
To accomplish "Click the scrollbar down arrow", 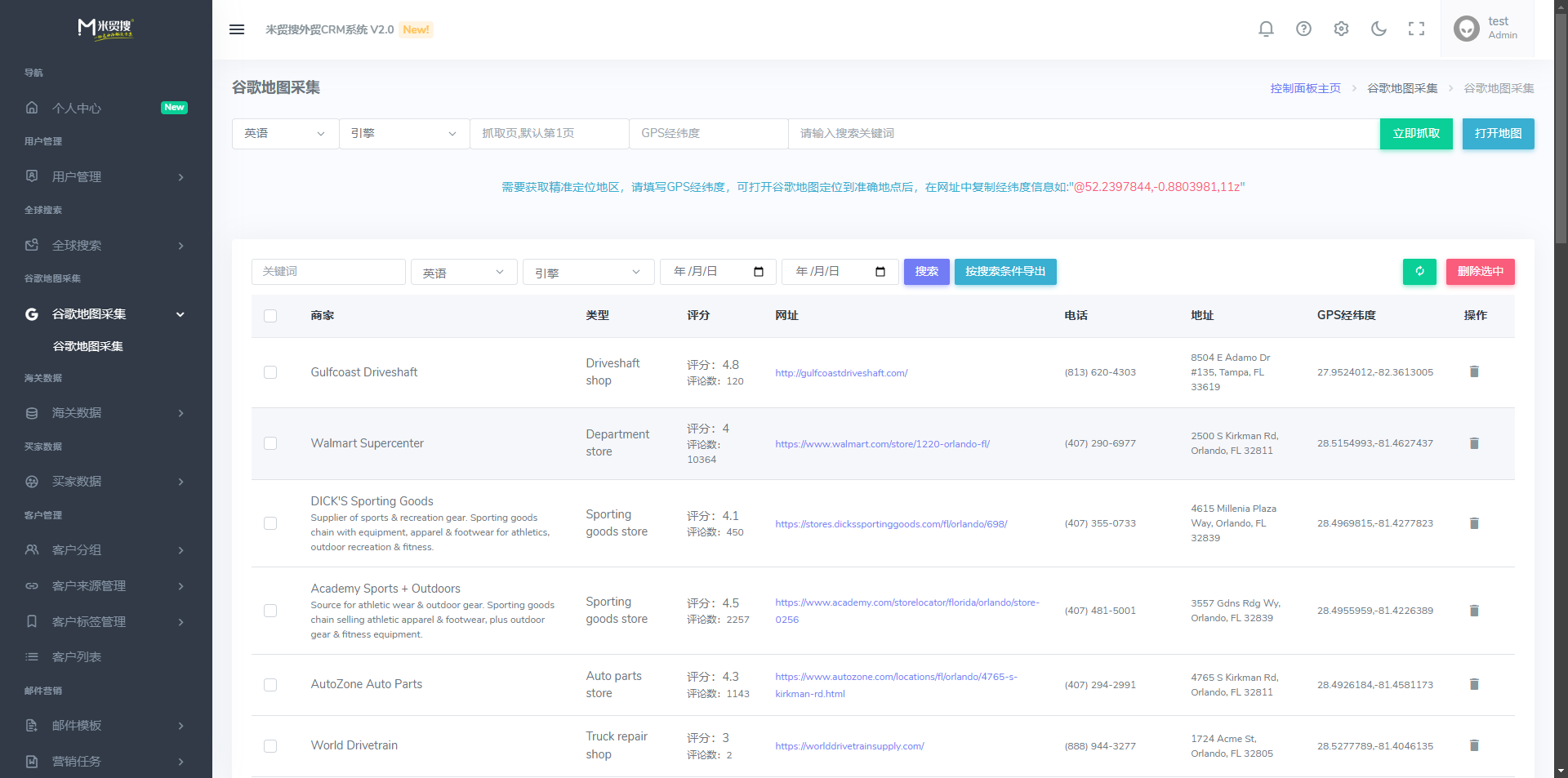I will (1561, 771).
